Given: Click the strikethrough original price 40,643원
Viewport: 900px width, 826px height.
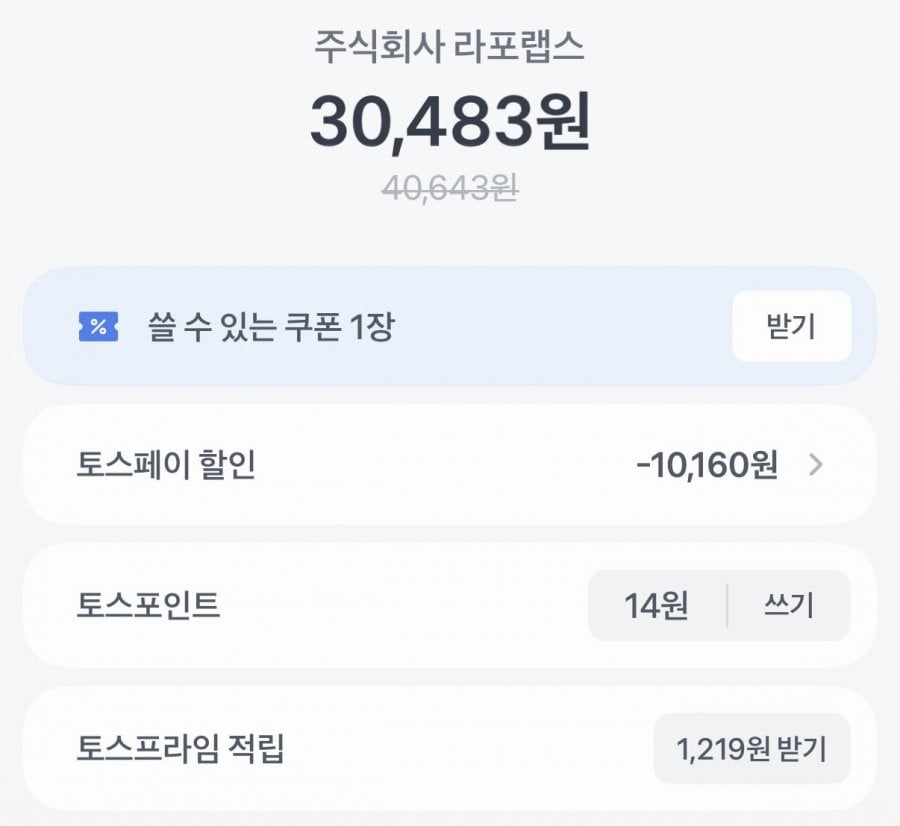Looking at the screenshot, I should click(449, 188).
